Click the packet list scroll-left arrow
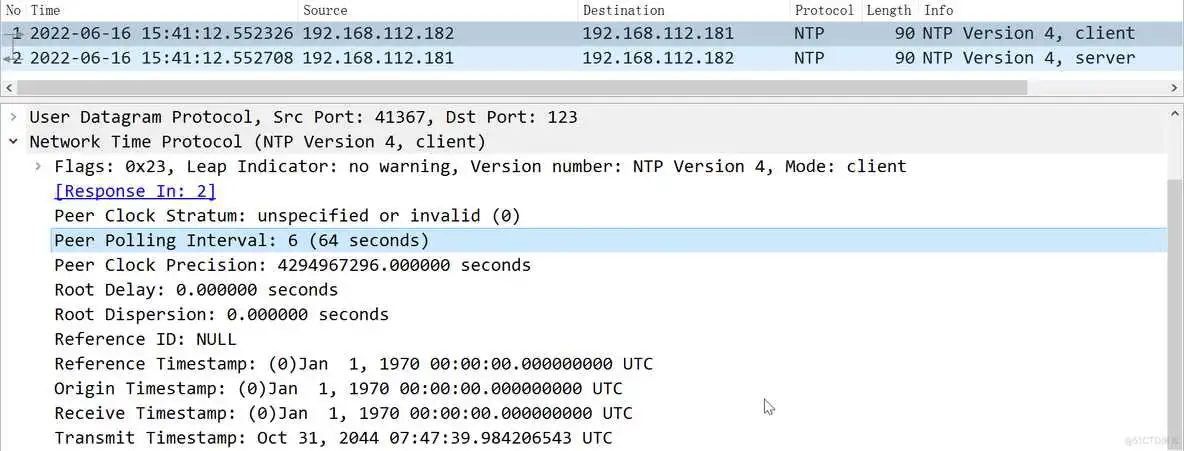This screenshot has width=1184, height=451. coord(9,88)
